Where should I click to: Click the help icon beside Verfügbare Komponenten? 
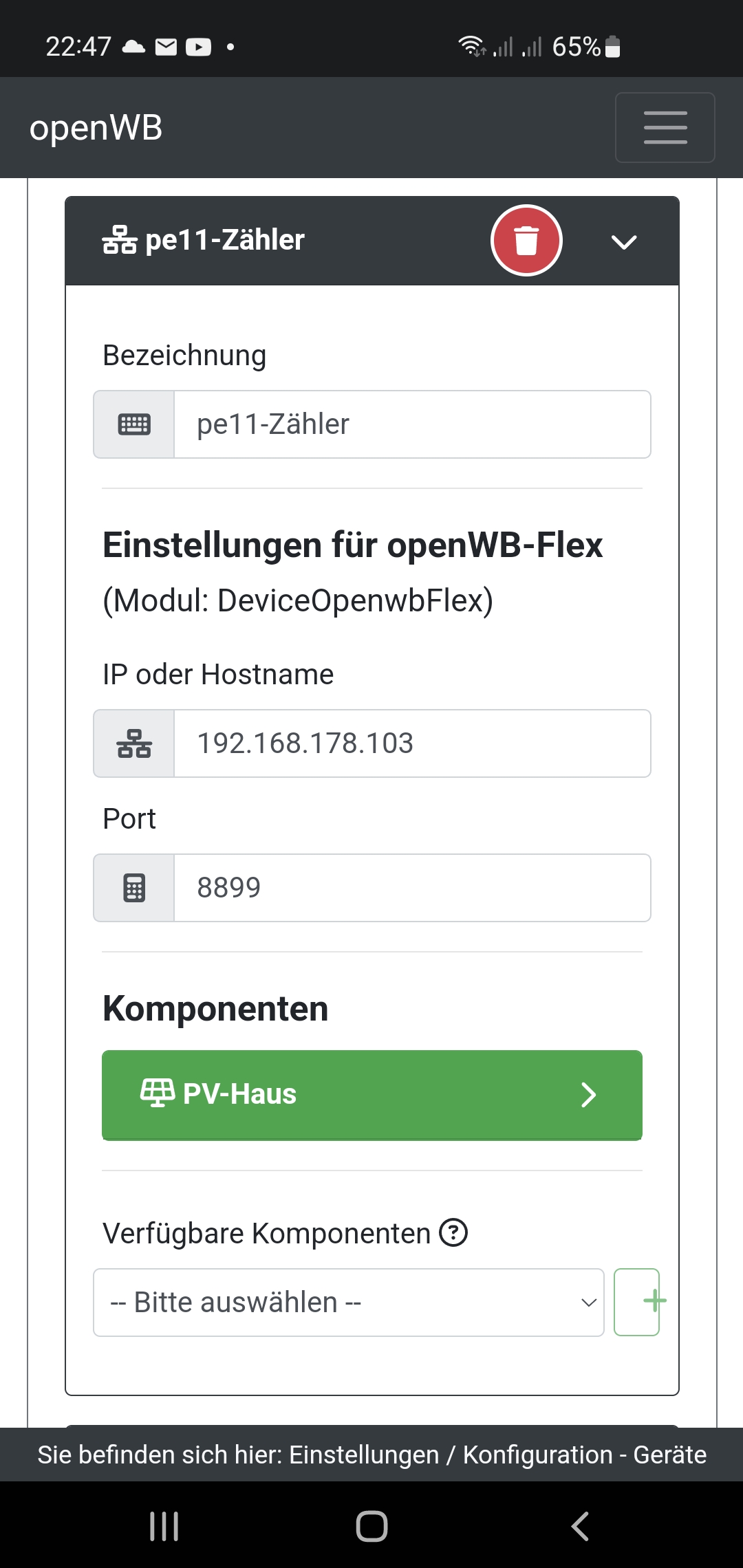click(453, 1232)
